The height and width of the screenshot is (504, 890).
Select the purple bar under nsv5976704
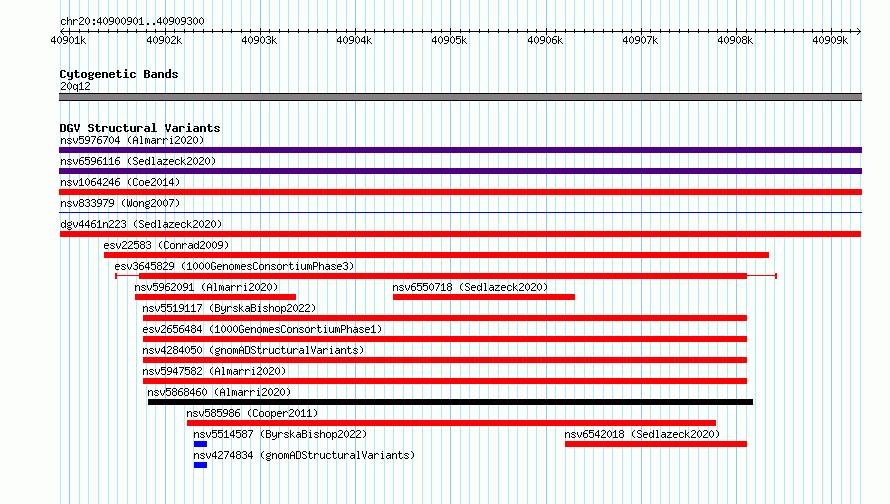coord(460,150)
